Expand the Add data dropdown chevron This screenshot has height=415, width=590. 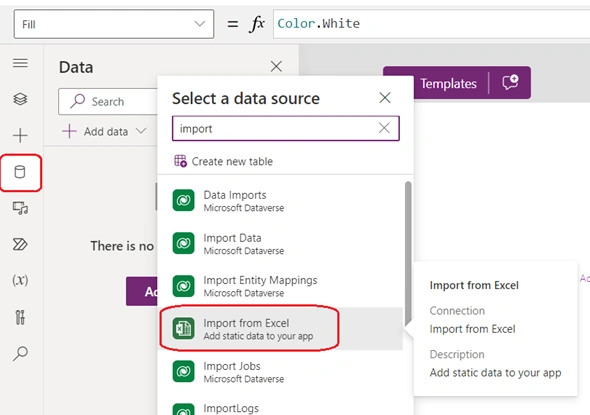coord(141,131)
